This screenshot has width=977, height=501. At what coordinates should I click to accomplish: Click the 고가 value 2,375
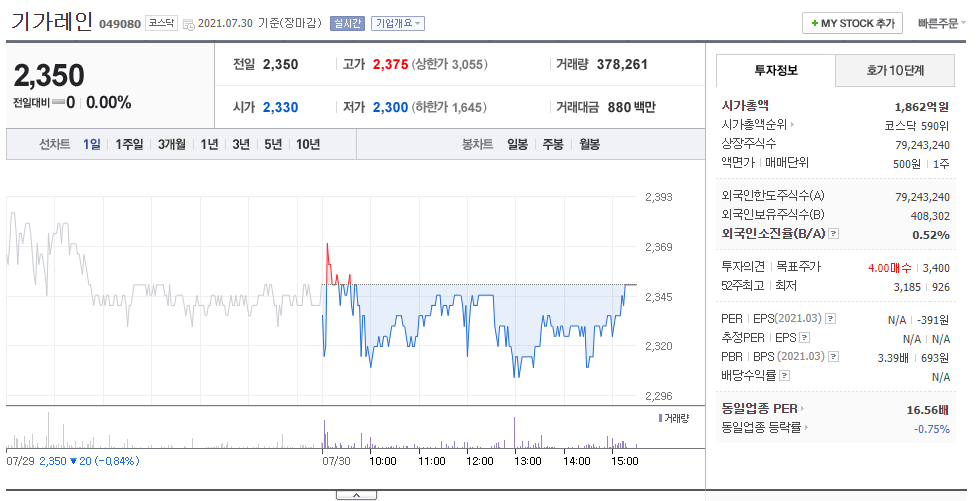click(x=391, y=64)
